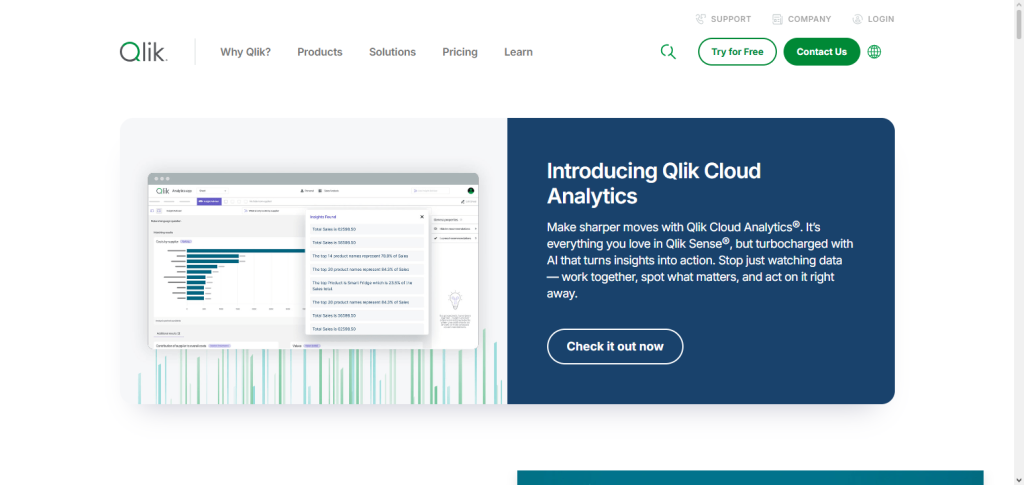Open the COMPANY link

coord(809,19)
